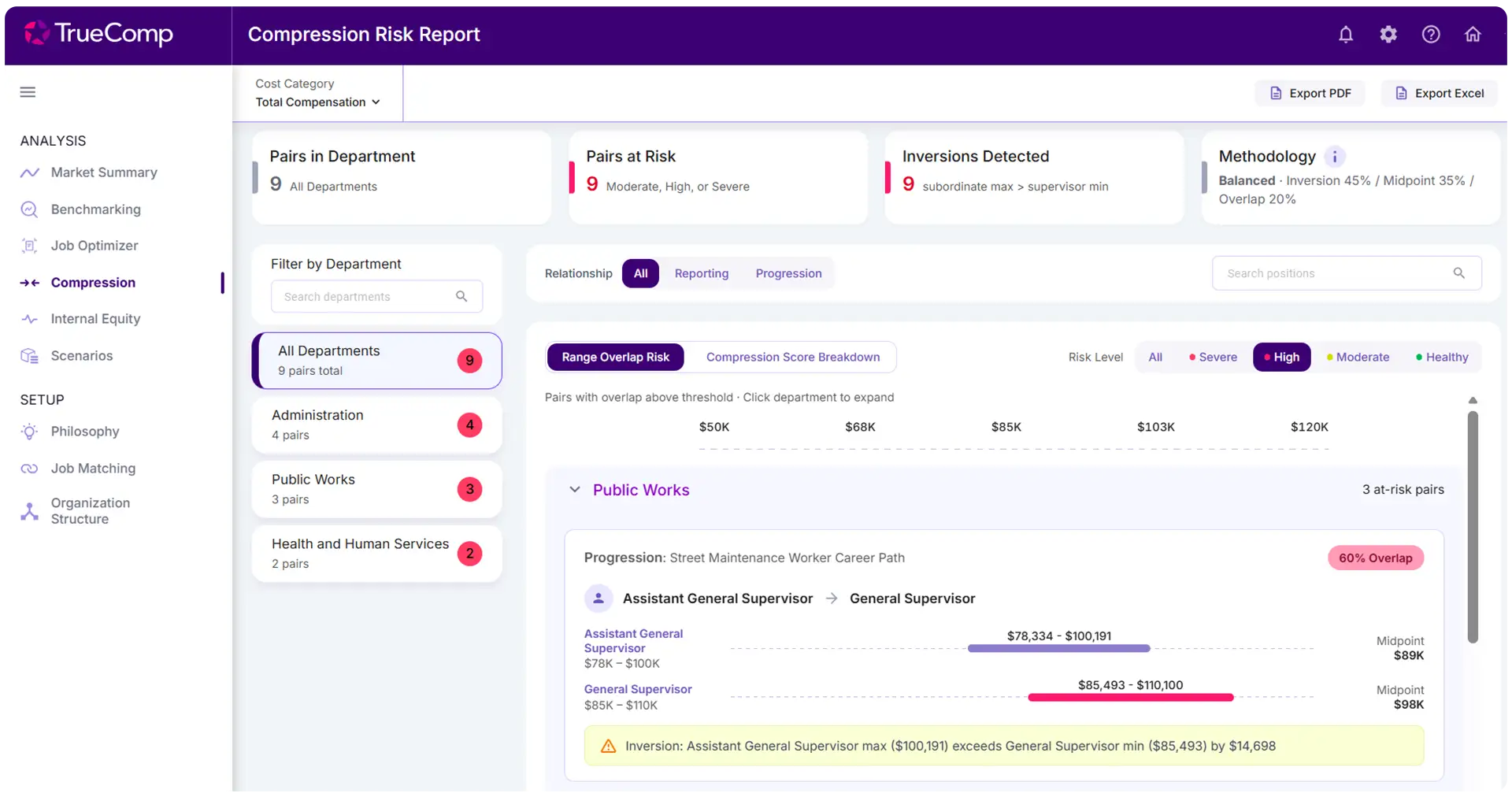Viewport: 1512px width, 797px height.
Task: Click the 60% Overlap badge
Action: pos(1375,558)
